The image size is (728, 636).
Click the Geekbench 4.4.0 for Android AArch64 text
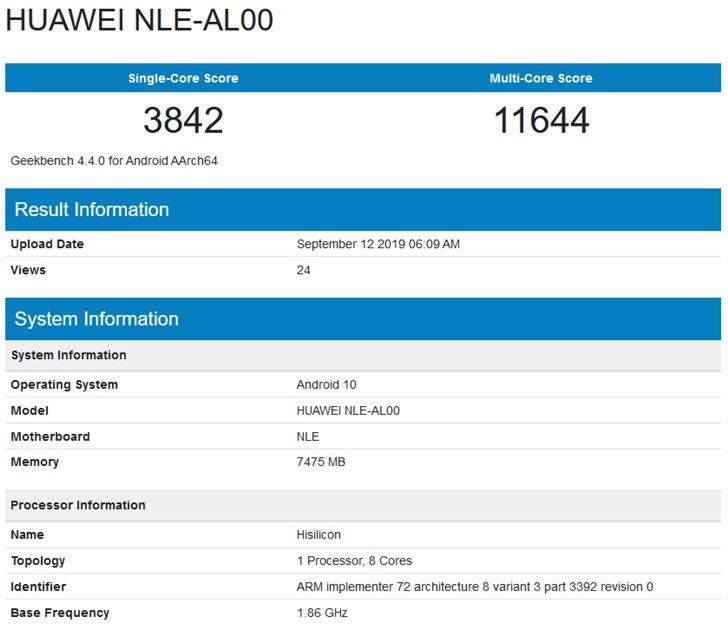(114, 161)
